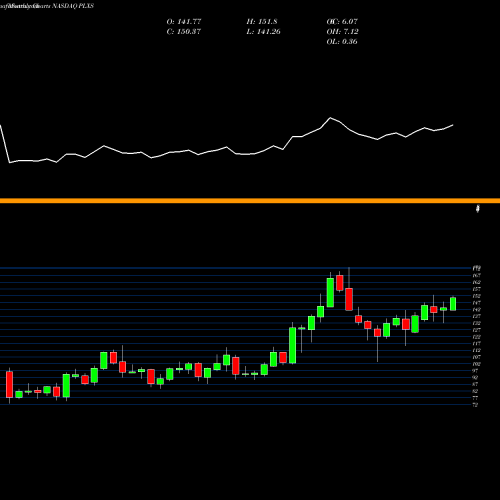Screen dimensions: 500x500
Task: Click the 157 price axis label
Action: 477,289
